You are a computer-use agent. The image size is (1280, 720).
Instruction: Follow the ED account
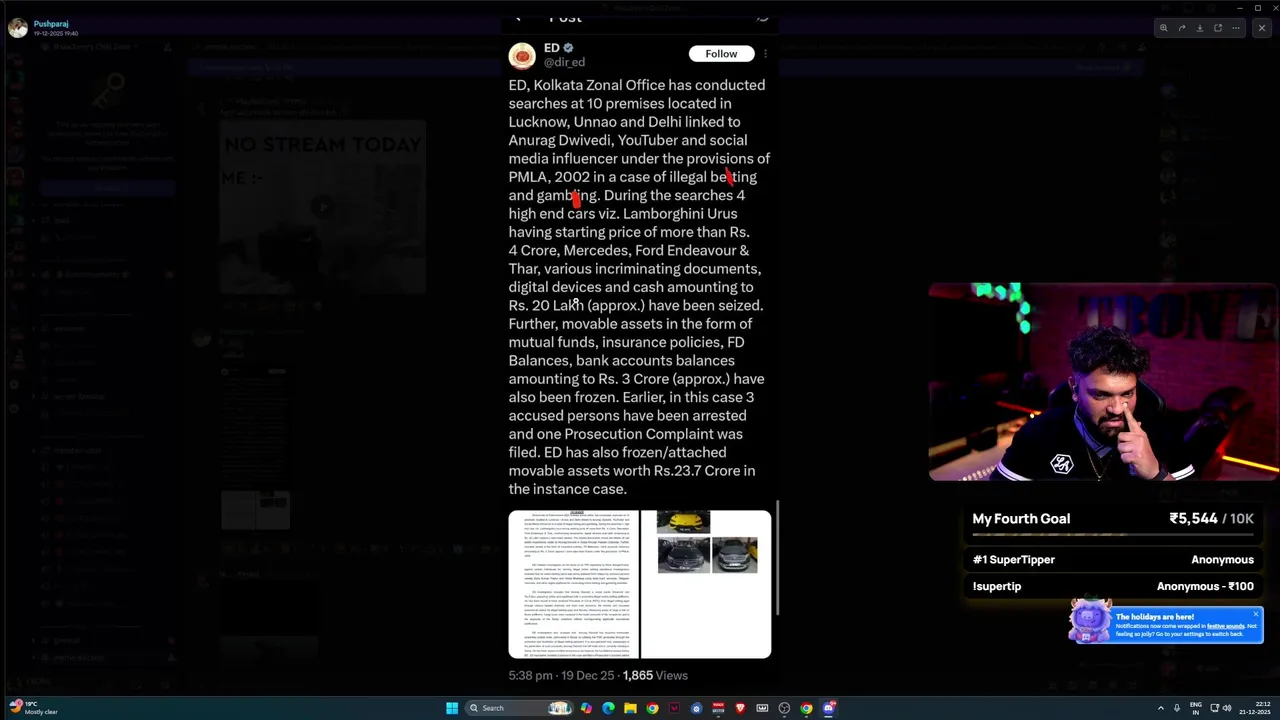point(721,54)
